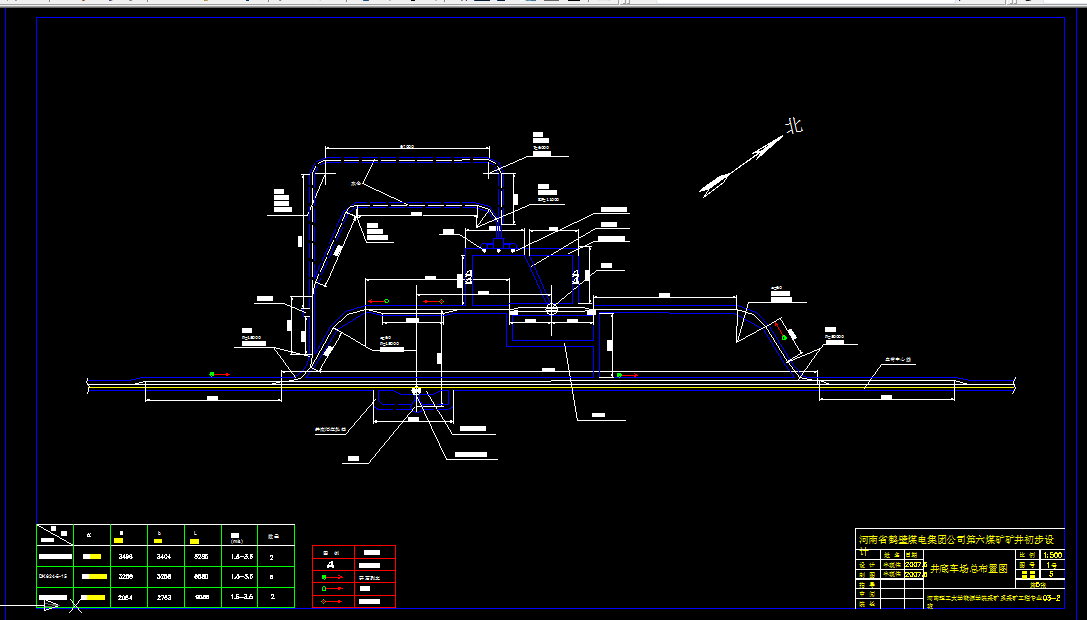This screenshot has width=1087, height=620.
Task: Select the annotation label near the right track end
Action: pyautogui.click(x=897, y=361)
